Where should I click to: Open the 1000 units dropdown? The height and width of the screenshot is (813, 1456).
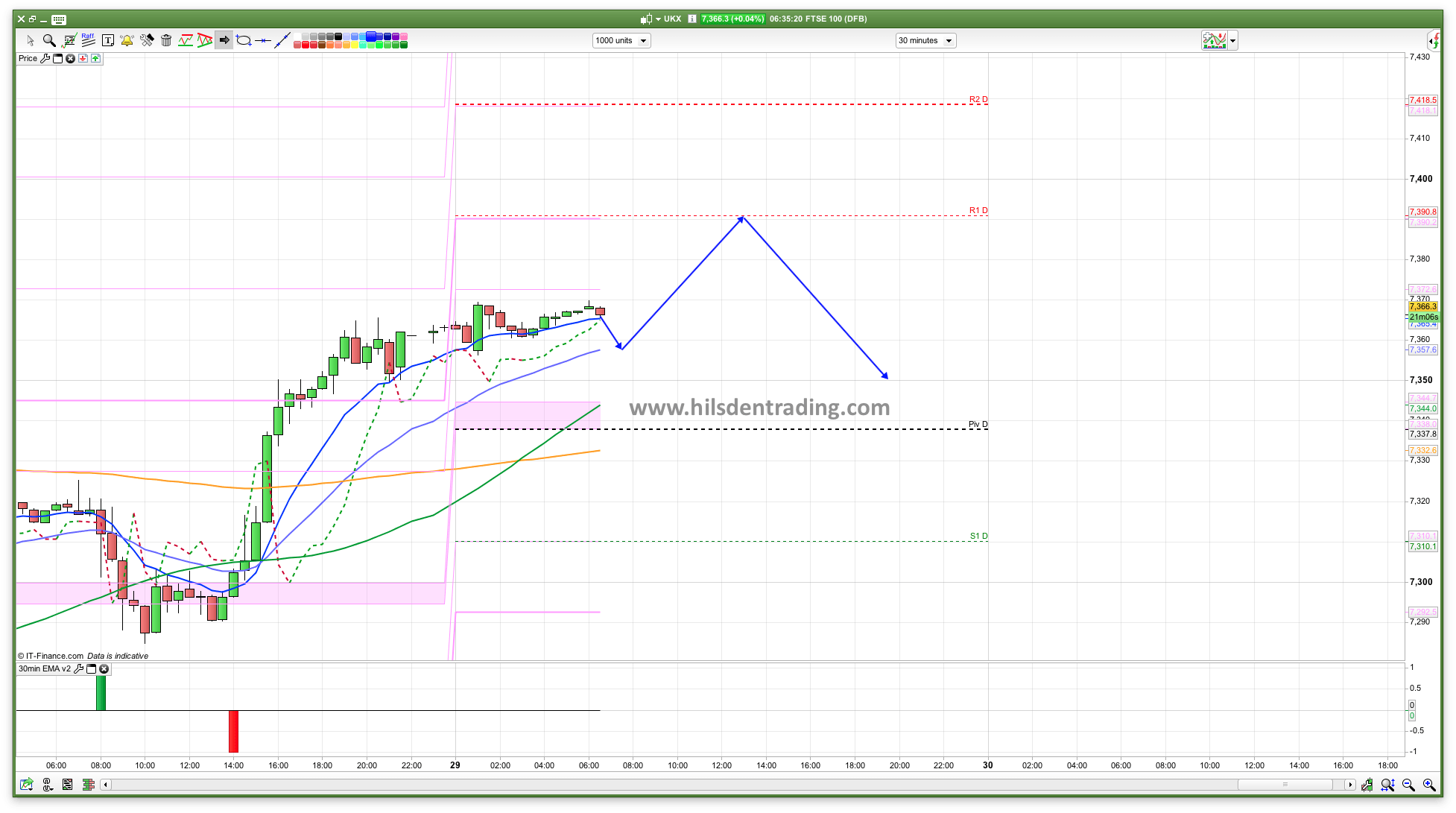621,41
